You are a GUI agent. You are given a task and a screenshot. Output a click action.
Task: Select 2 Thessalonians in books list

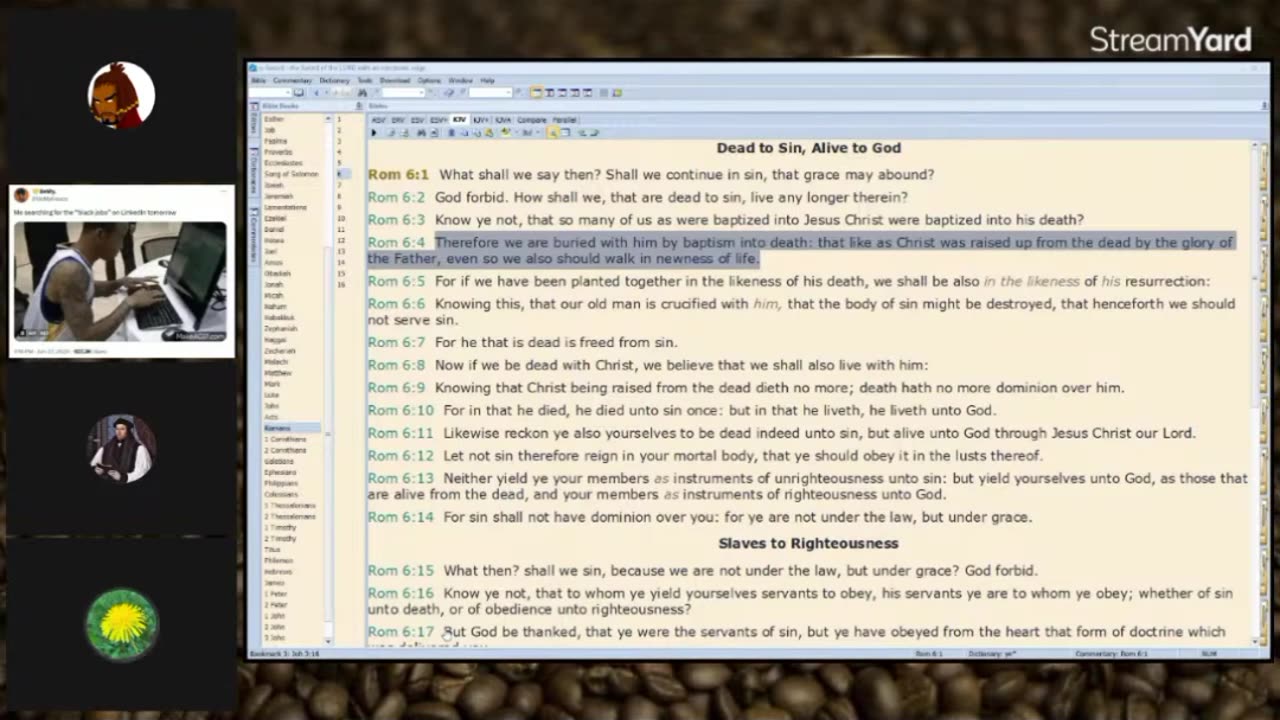point(290,516)
